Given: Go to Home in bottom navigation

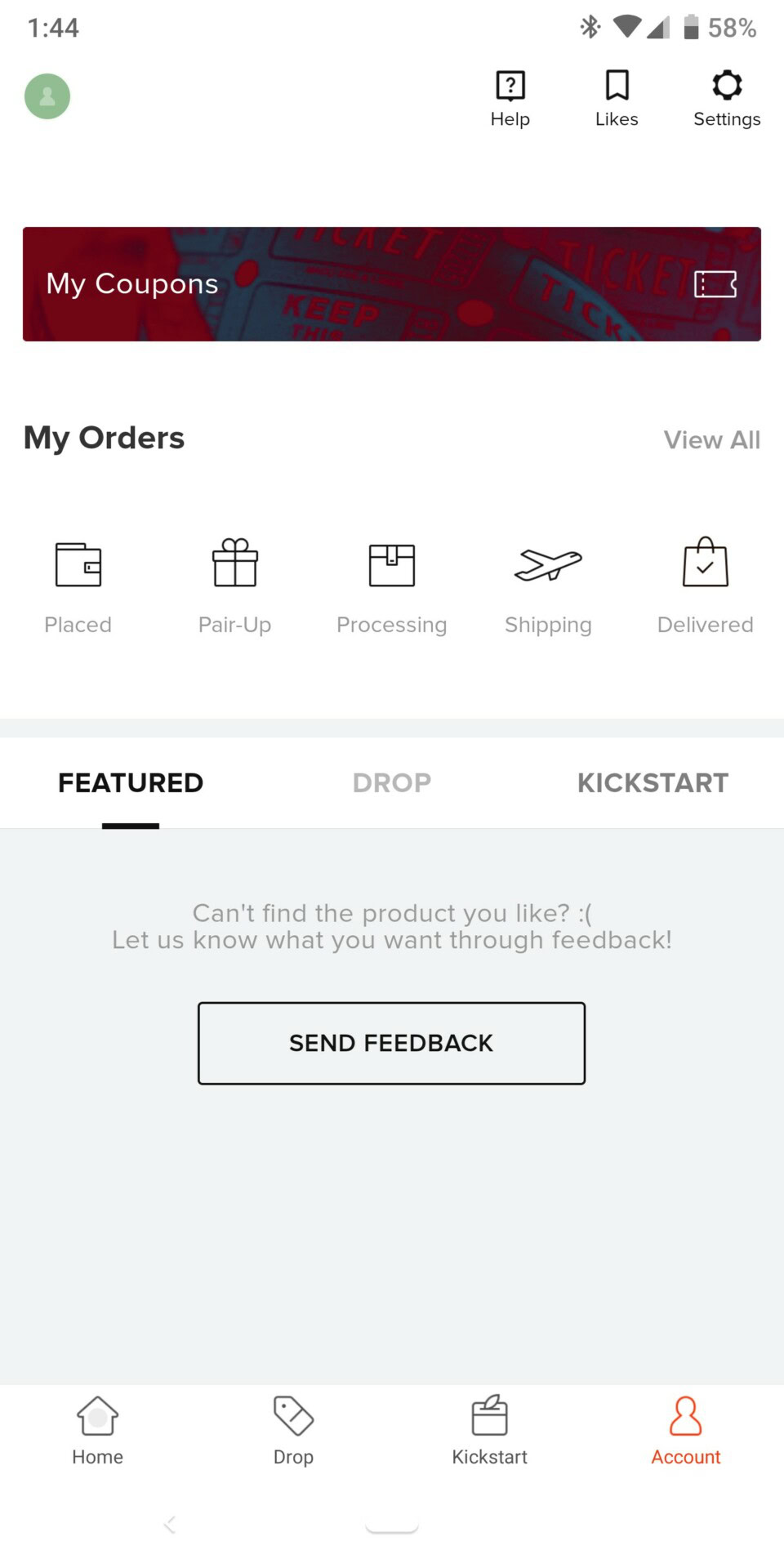Looking at the screenshot, I should tap(98, 1429).
